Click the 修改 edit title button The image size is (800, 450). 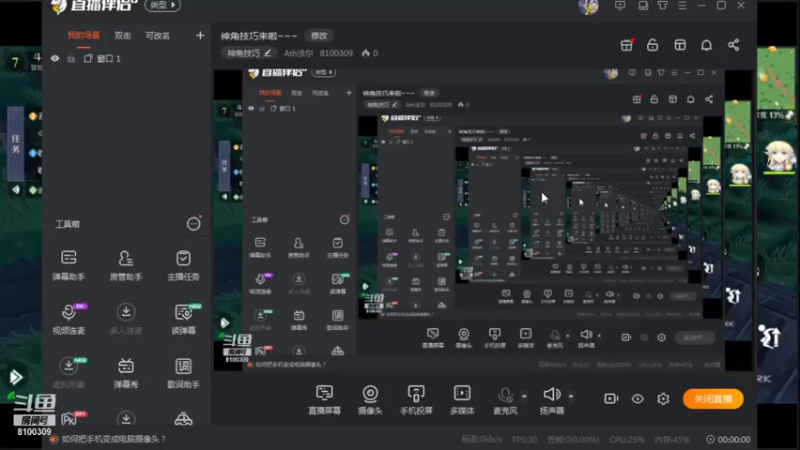click(319, 35)
